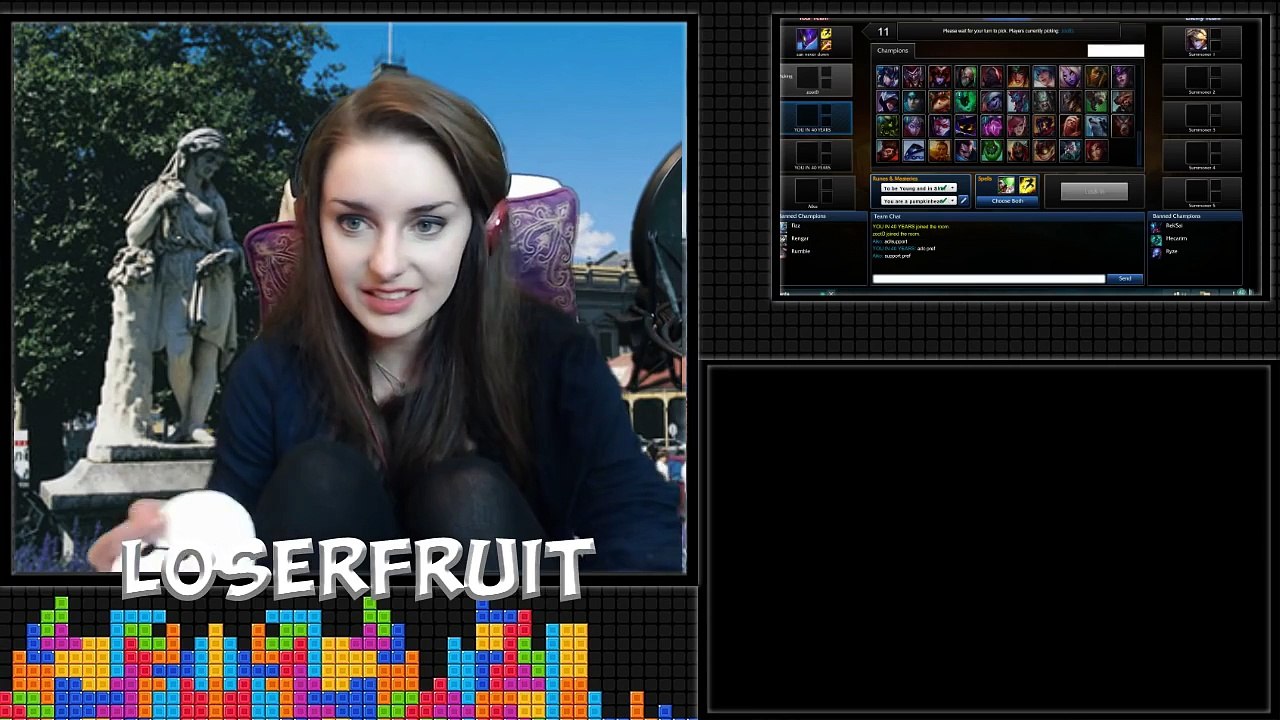The width and height of the screenshot is (1280, 720).
Task: Click the Summoner 2 enemy slot
Action: 1202,80
